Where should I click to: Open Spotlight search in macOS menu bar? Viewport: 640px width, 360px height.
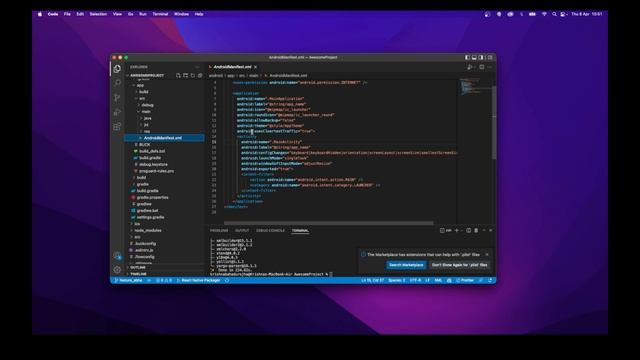pyautogui.click(x=554, y=14)
